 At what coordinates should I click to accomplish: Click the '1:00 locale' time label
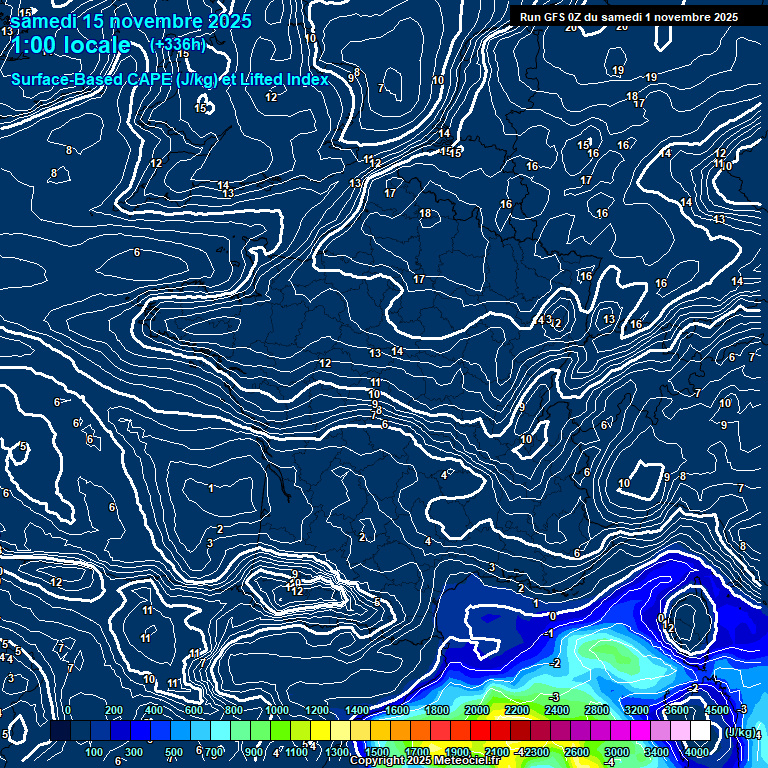coord(71,45)
